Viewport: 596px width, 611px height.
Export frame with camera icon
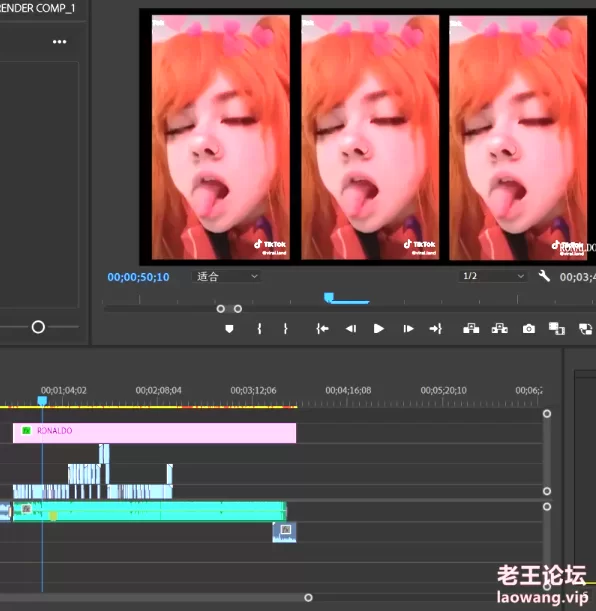click(529, 329)
